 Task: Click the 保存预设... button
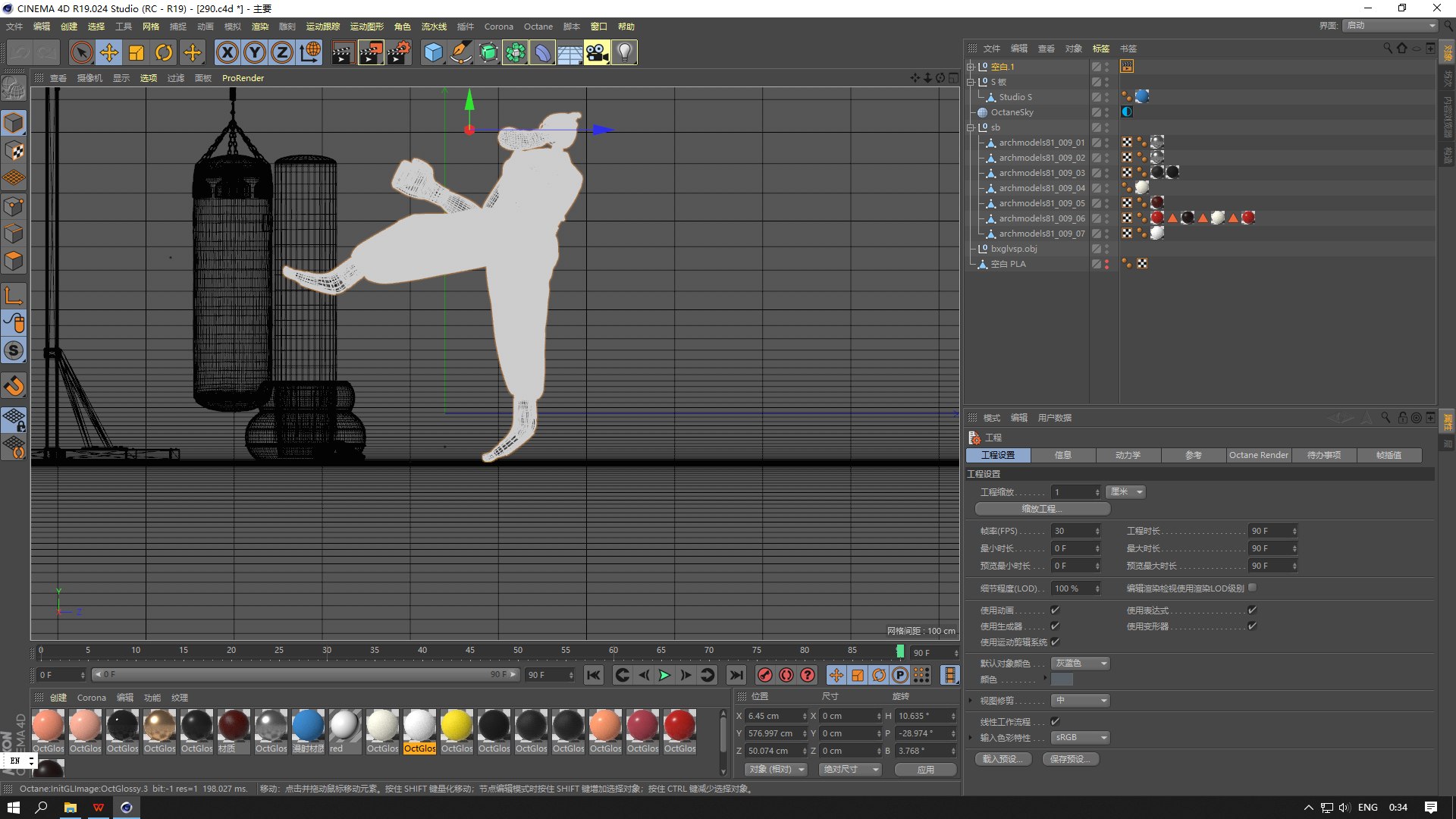(x=1071, y=759)
